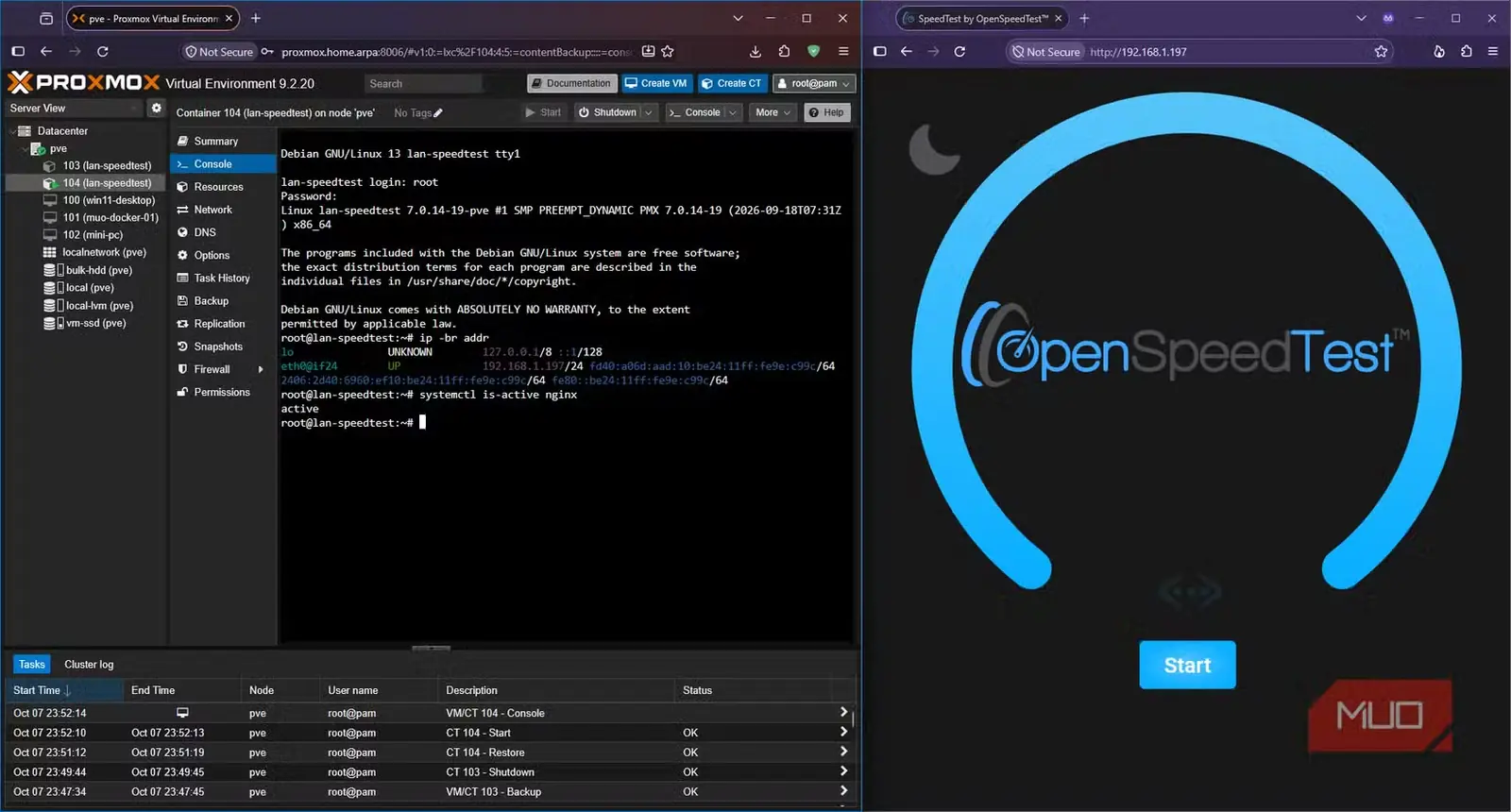Open extensions in Proxmox browser window
The width and height of the screenshot is (1511, 812).
[x=784, y=51]
